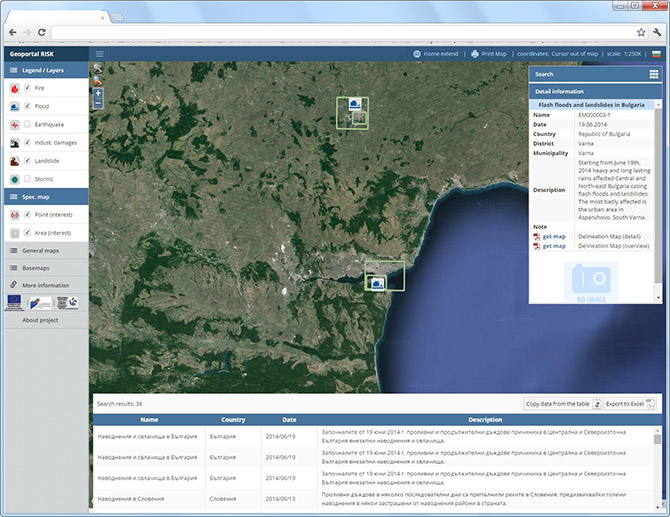Zoom in with the map plus button

click(x=98, y=93)
